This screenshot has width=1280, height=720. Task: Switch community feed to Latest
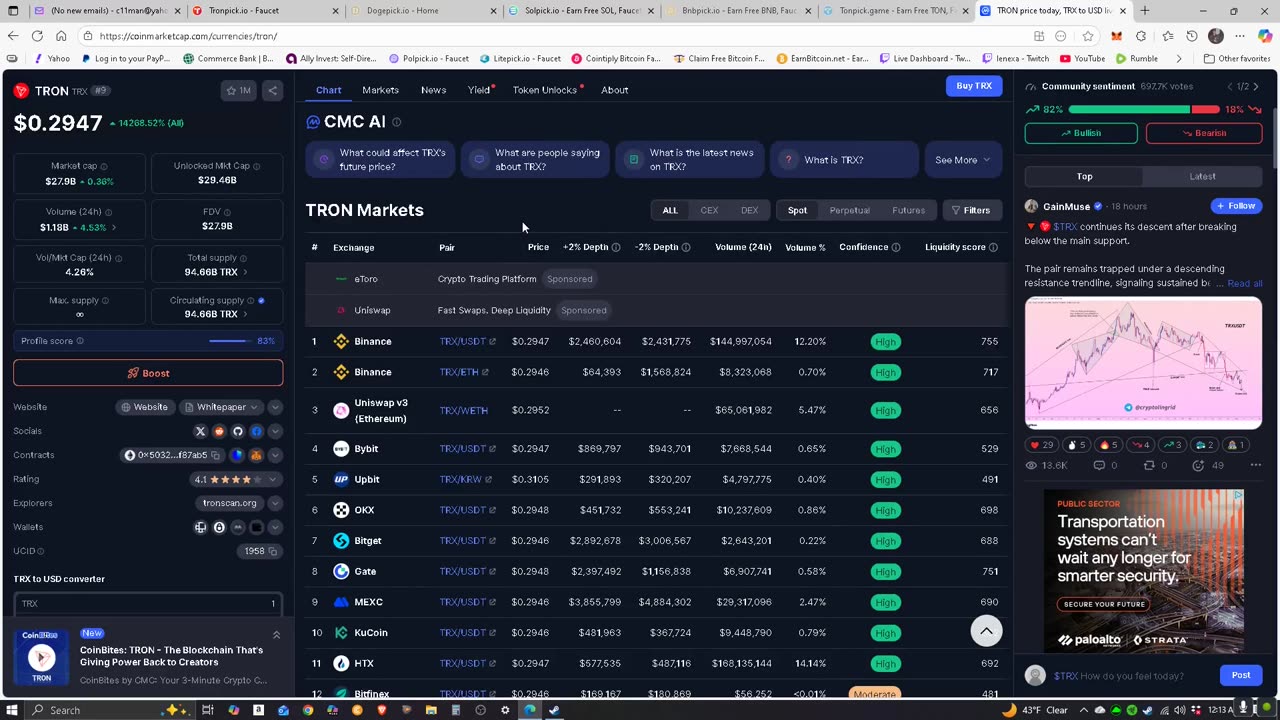point(1202,177)
